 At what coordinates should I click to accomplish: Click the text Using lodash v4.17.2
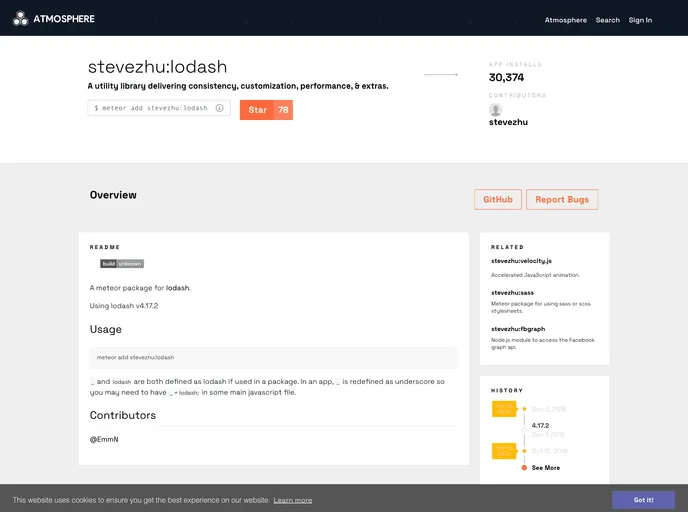(x=124, y=306)
